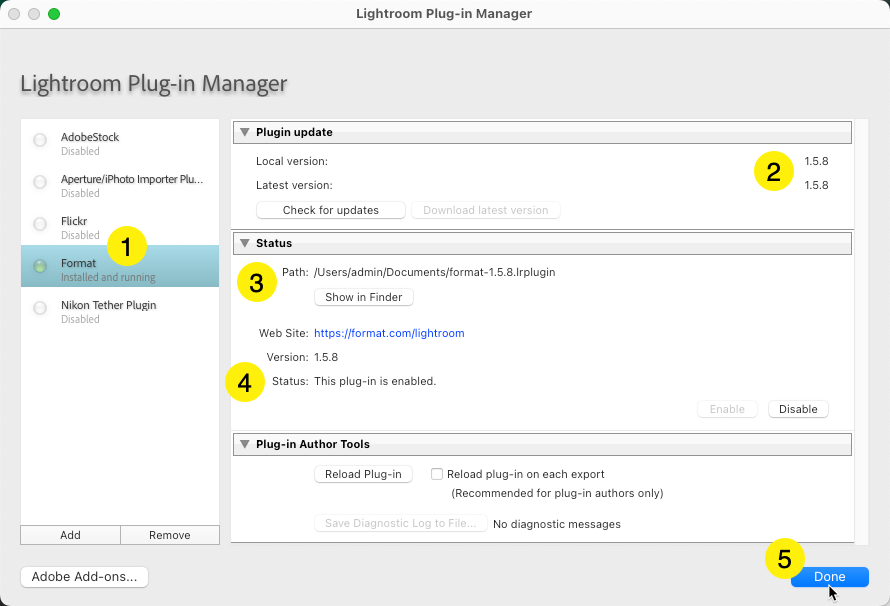890x606 pixels.
Task: Collapse the Plug-in Author Tools section
Action: click(x=245, y=444)
